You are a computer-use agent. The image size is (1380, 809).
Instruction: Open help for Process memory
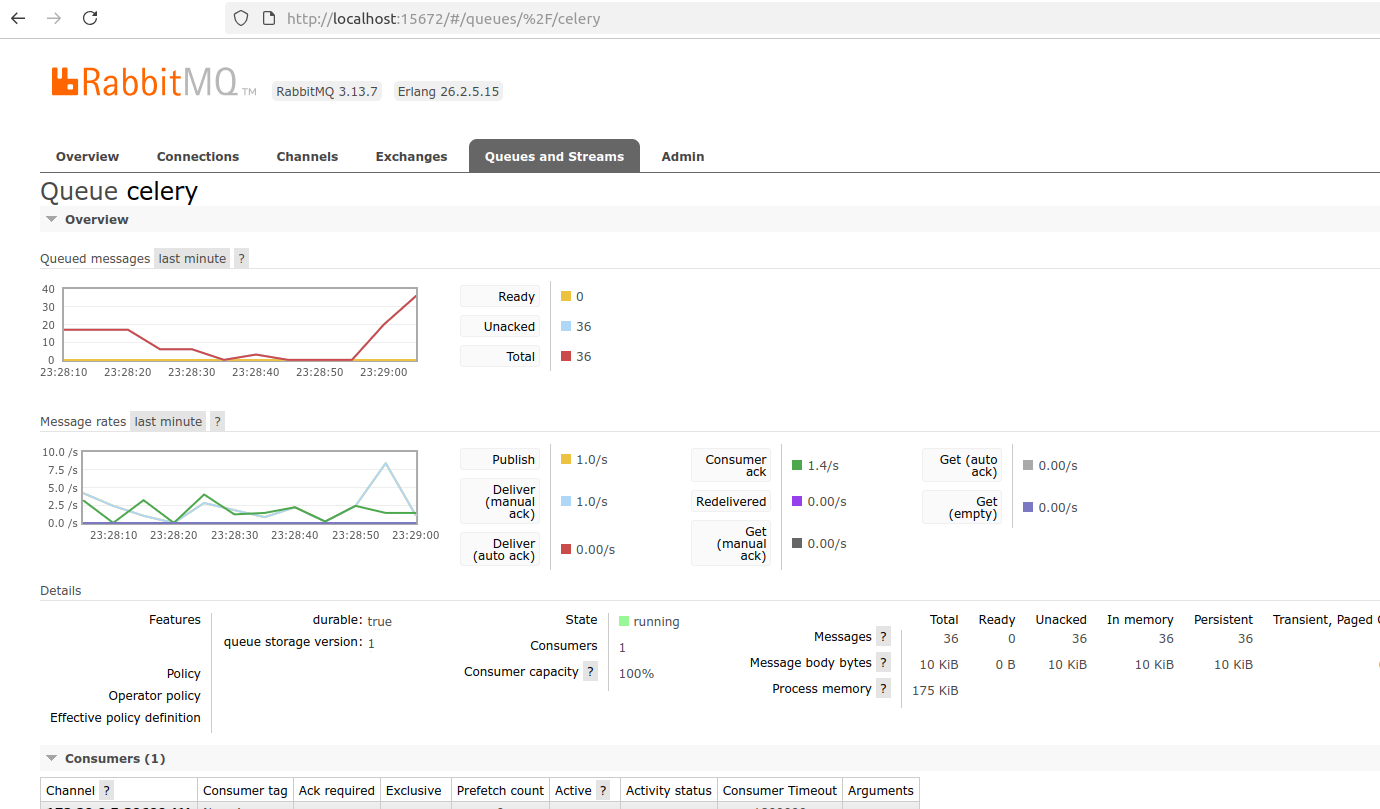click(x=883, y=688)
